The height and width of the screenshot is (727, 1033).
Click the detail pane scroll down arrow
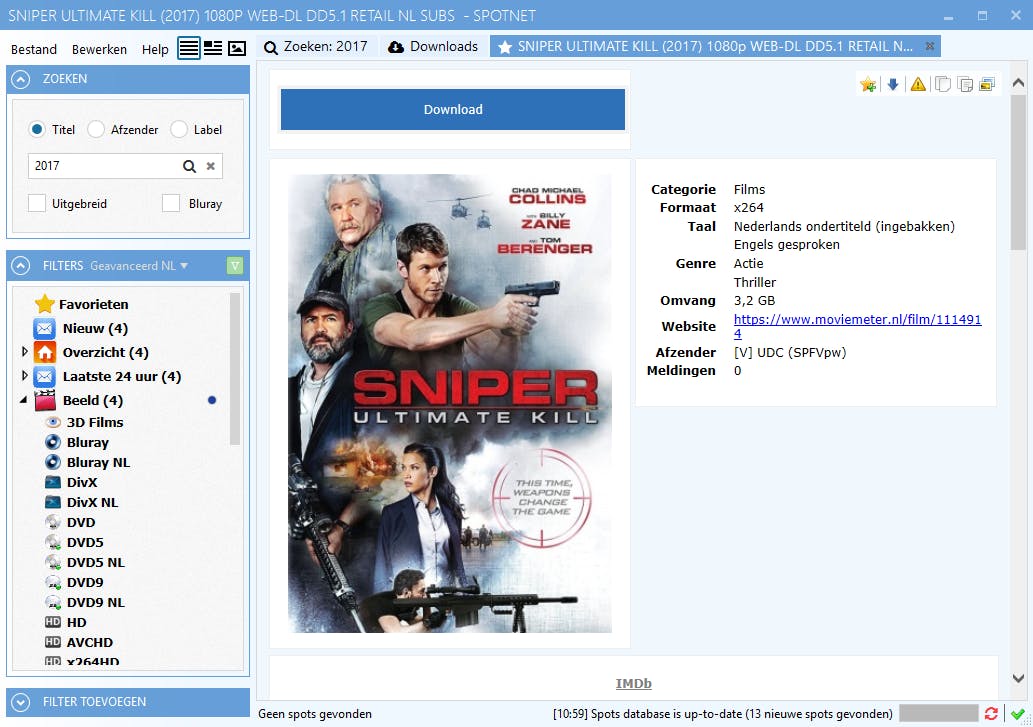[1019, 678]
